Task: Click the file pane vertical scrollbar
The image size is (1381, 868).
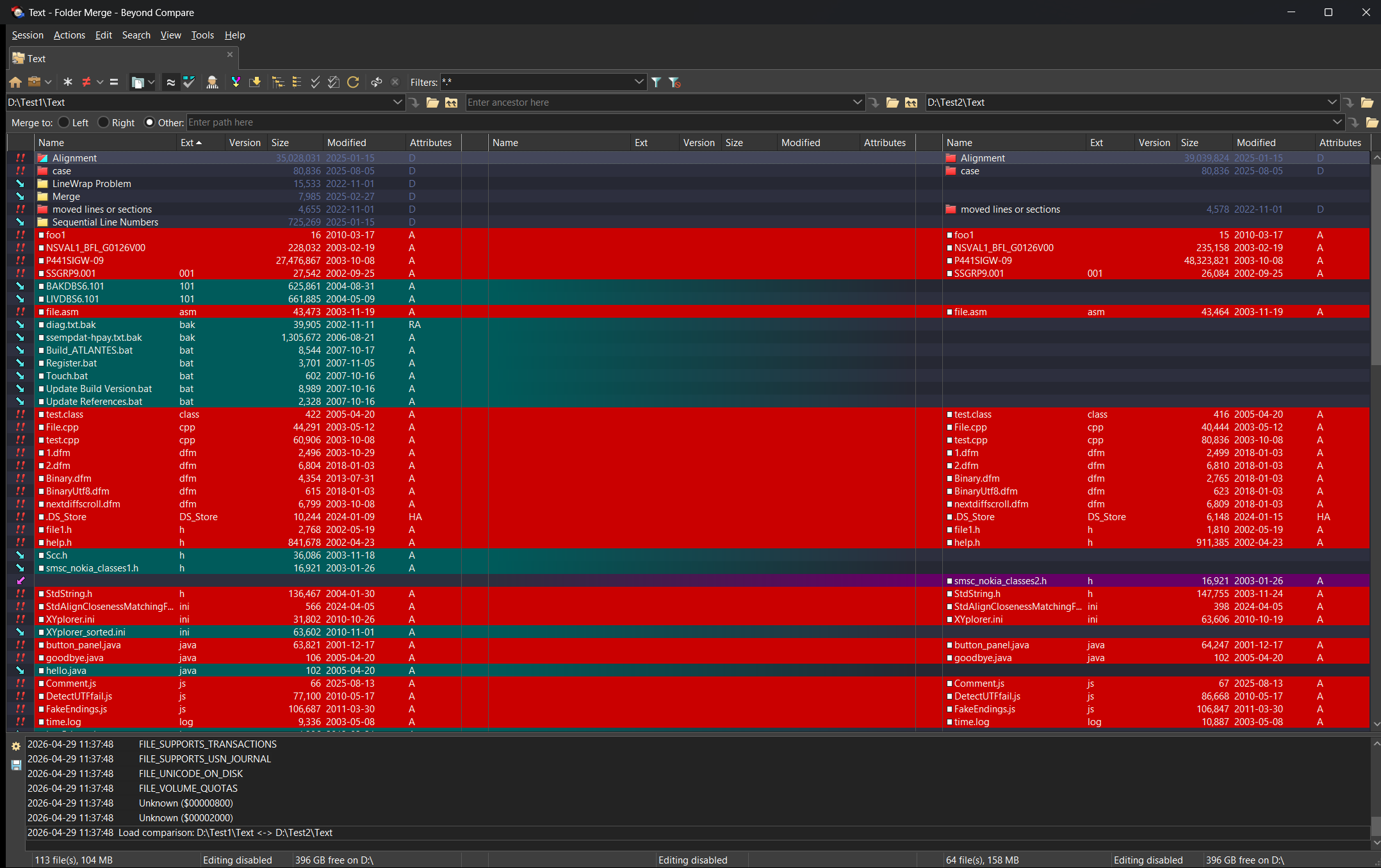Action: [1375, 263]
